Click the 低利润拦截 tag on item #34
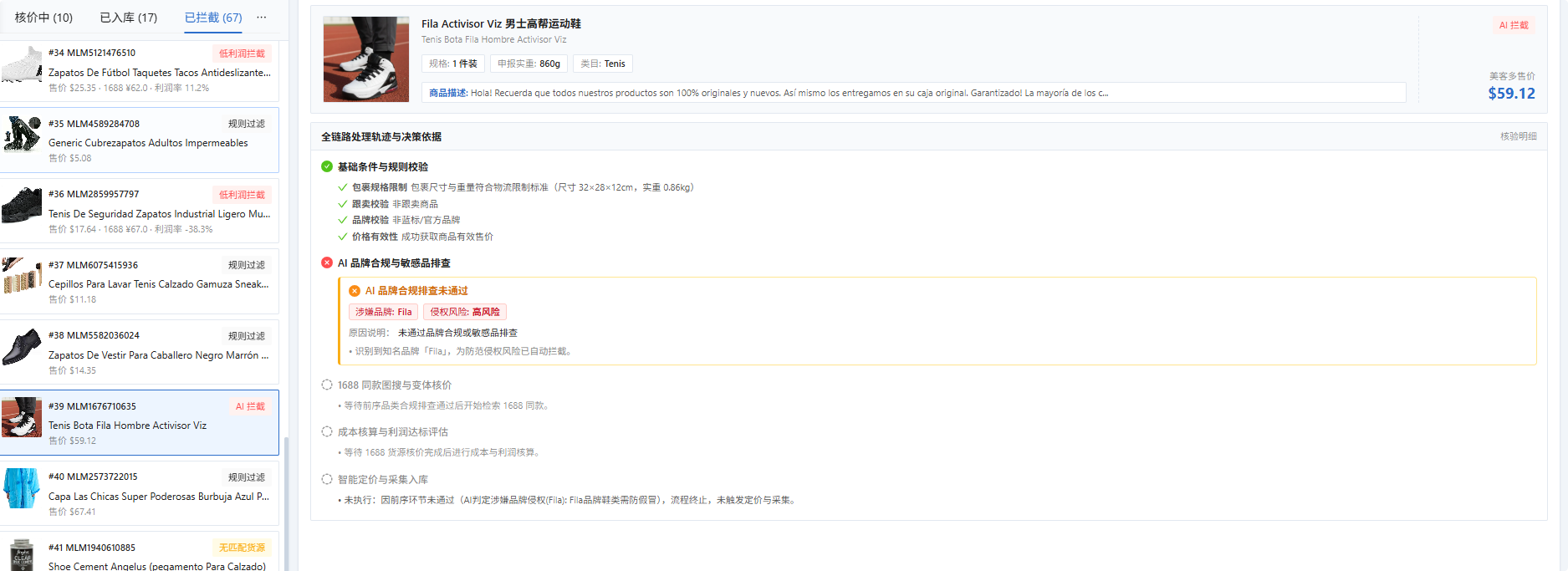The height and width of the screenshot is (571, 1568). (x=242, y=54)
